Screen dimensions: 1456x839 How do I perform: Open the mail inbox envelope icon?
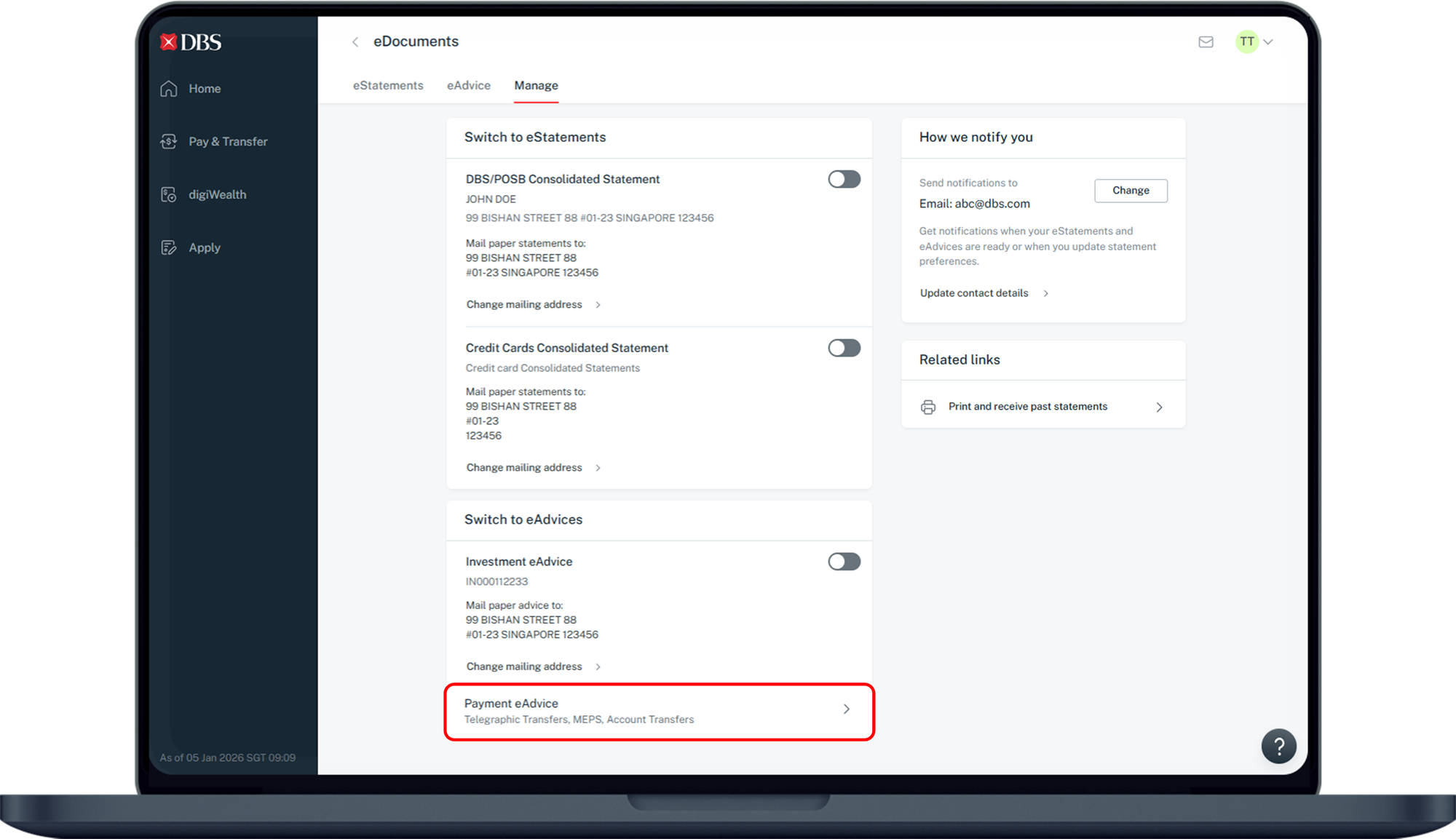pyautogui.click(x=1206, y=42)
